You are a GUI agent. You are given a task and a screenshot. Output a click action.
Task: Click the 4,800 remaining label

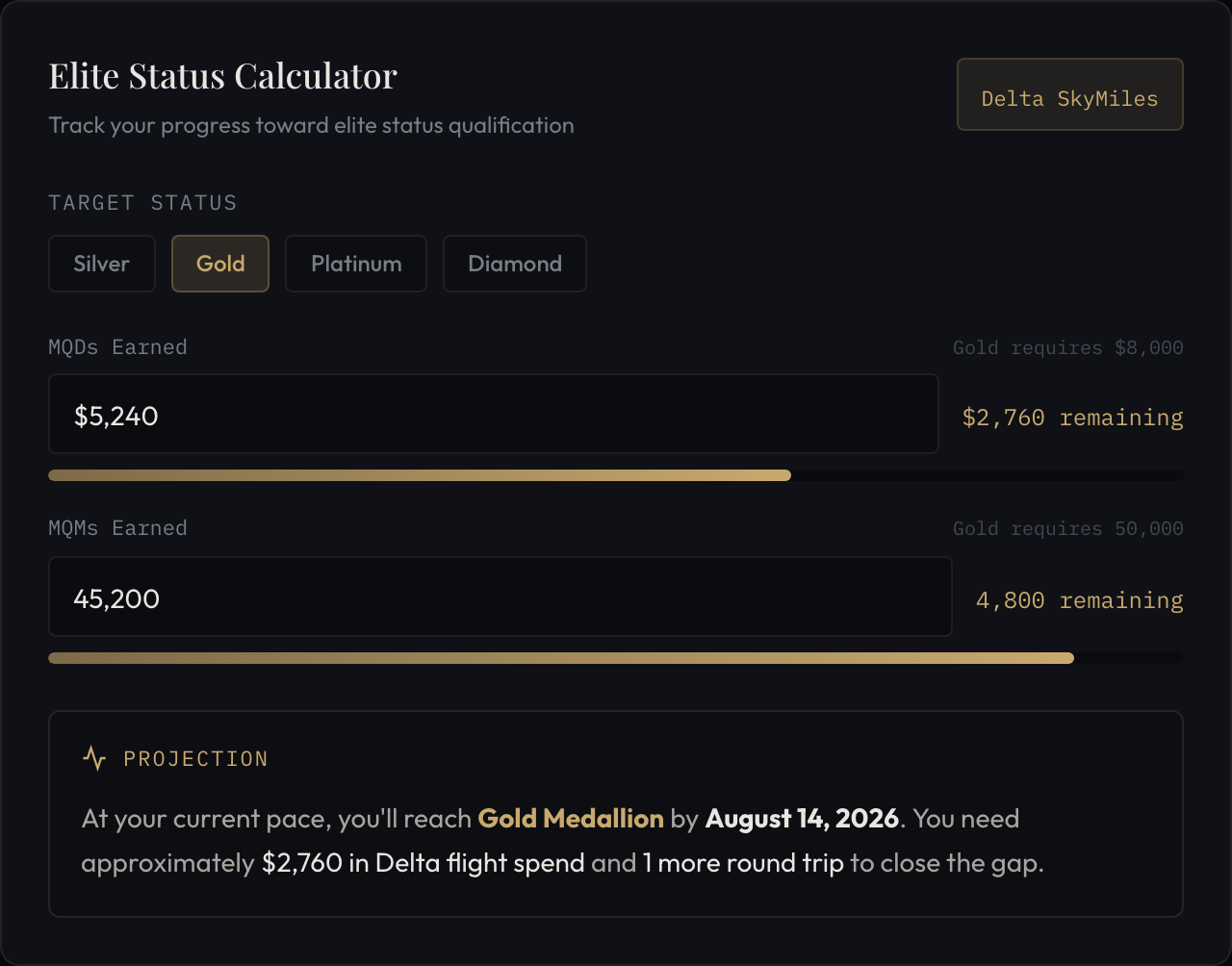pos(1078,599)
